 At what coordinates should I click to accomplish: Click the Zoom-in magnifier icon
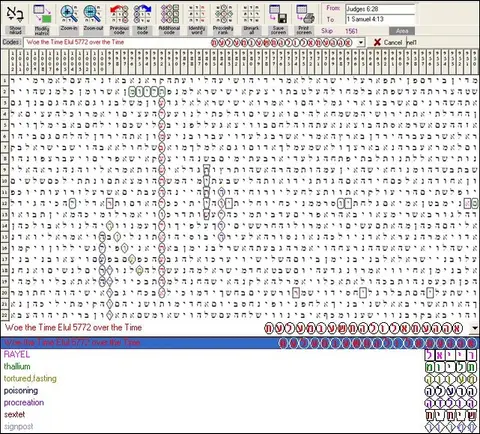coord(69,14)
